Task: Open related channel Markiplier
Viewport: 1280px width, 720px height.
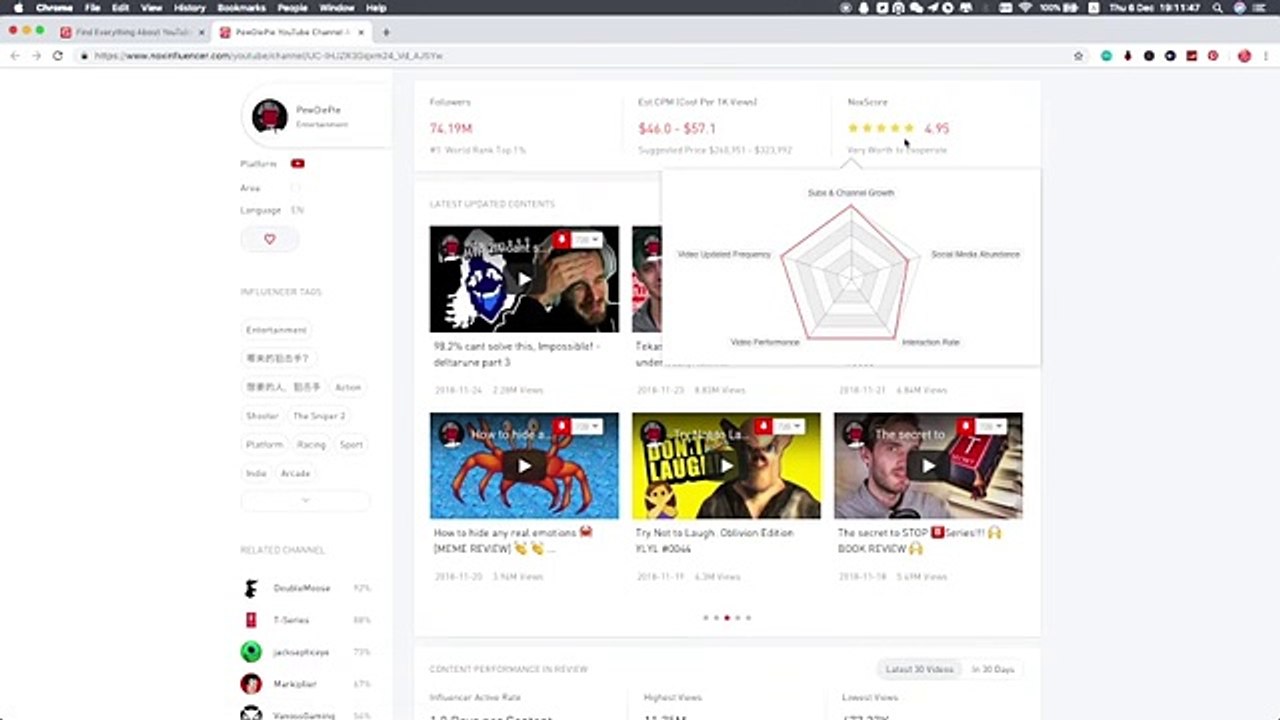Action: (x=294, y=684)
